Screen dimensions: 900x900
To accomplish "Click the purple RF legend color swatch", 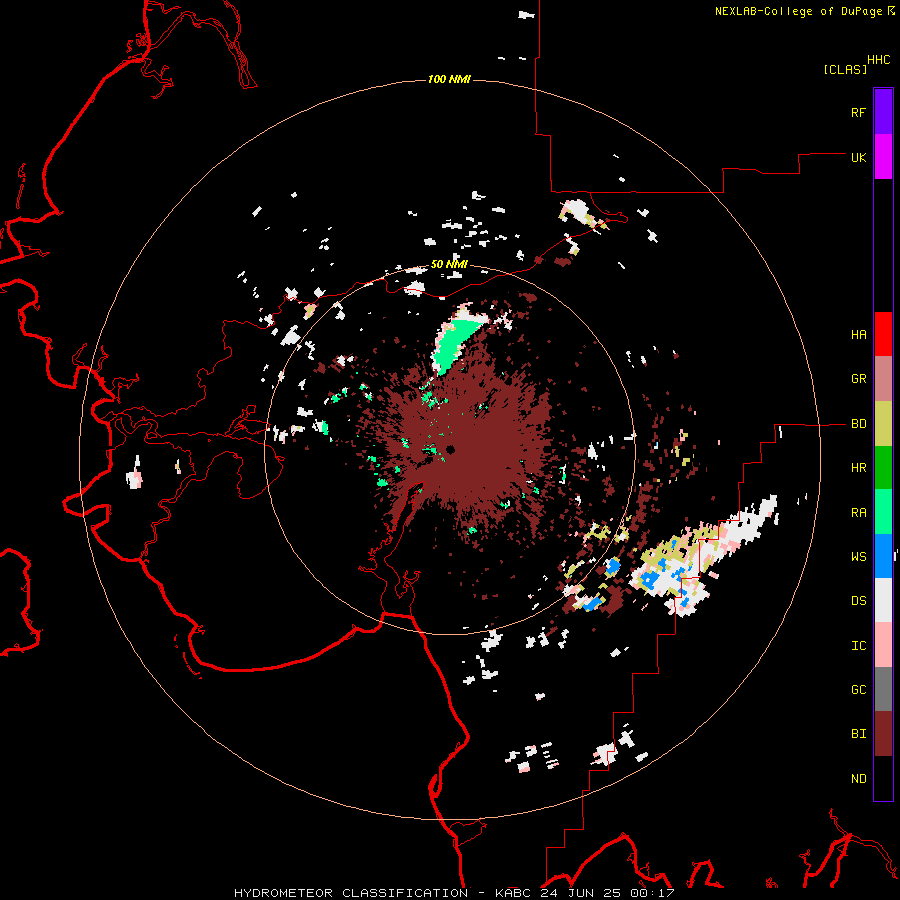I will click(883, 112).
